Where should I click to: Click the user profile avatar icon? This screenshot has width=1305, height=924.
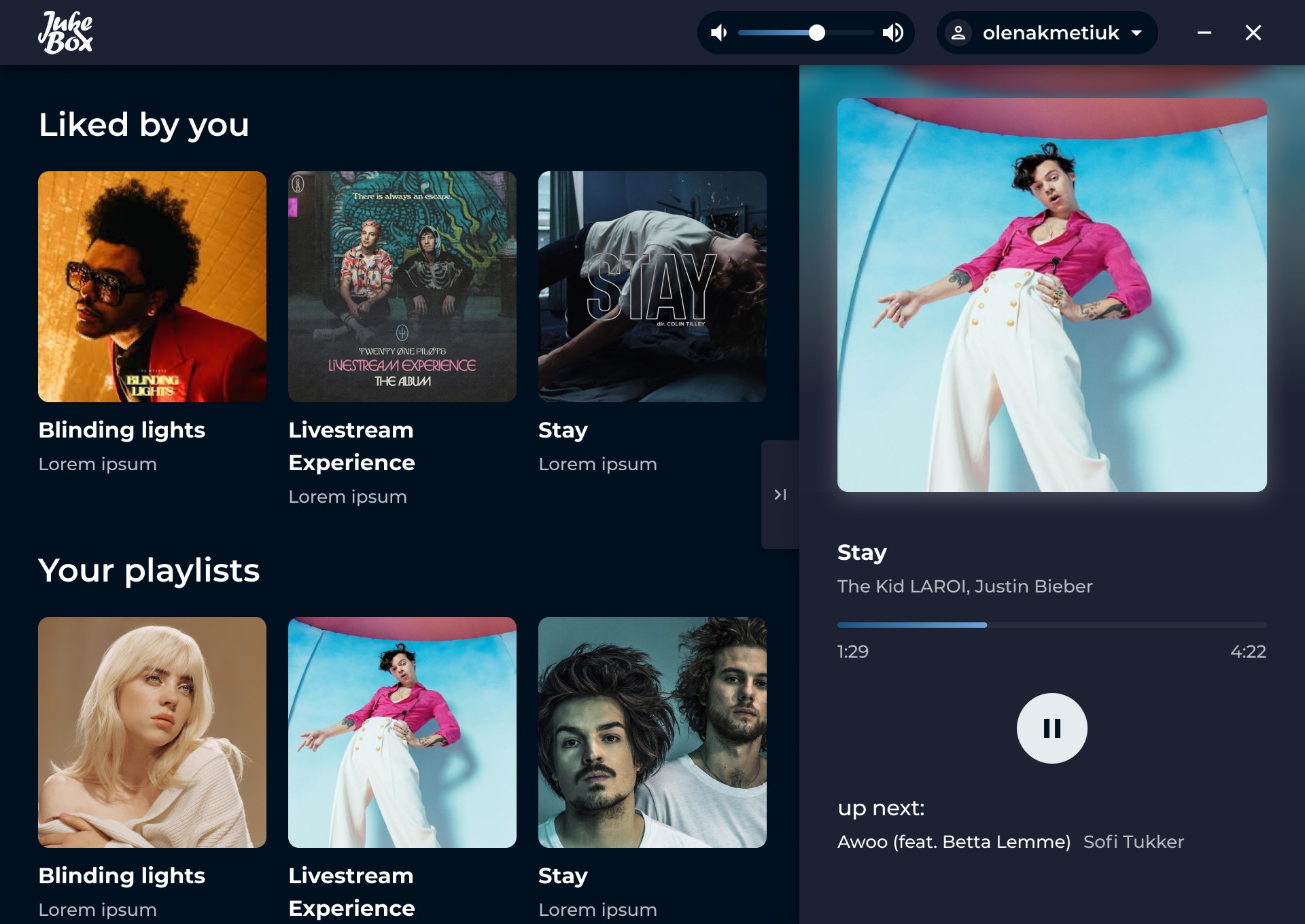point(958,33)
